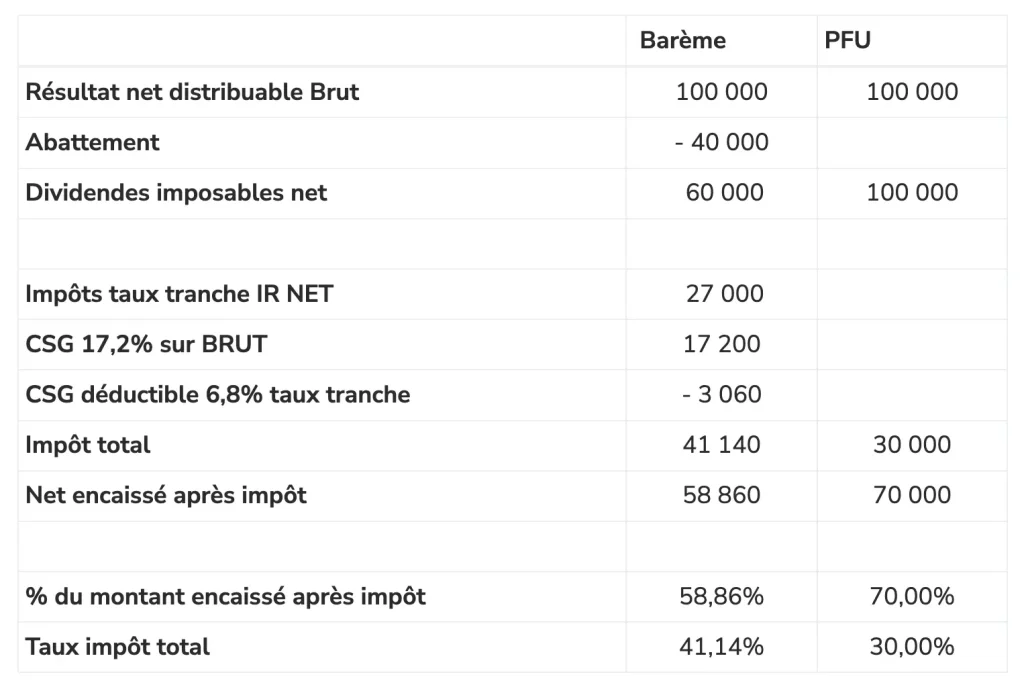
Task: Click the Barème column header
Action: [x=682, y=40]
